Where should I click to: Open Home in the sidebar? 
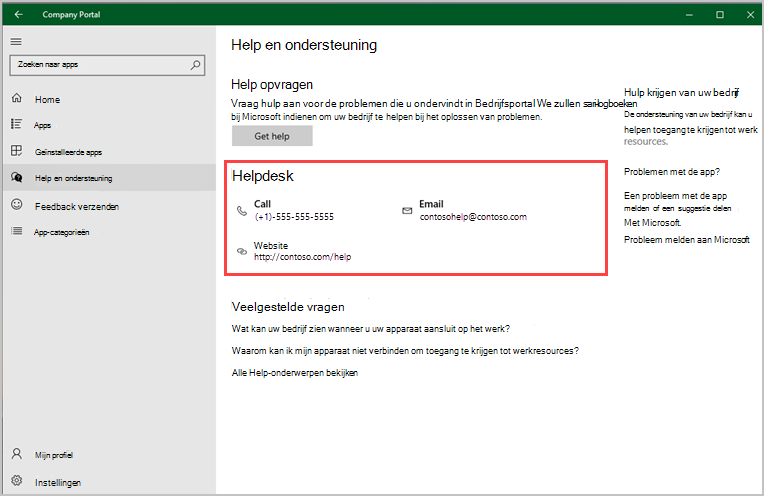click(x=109, y=99)
